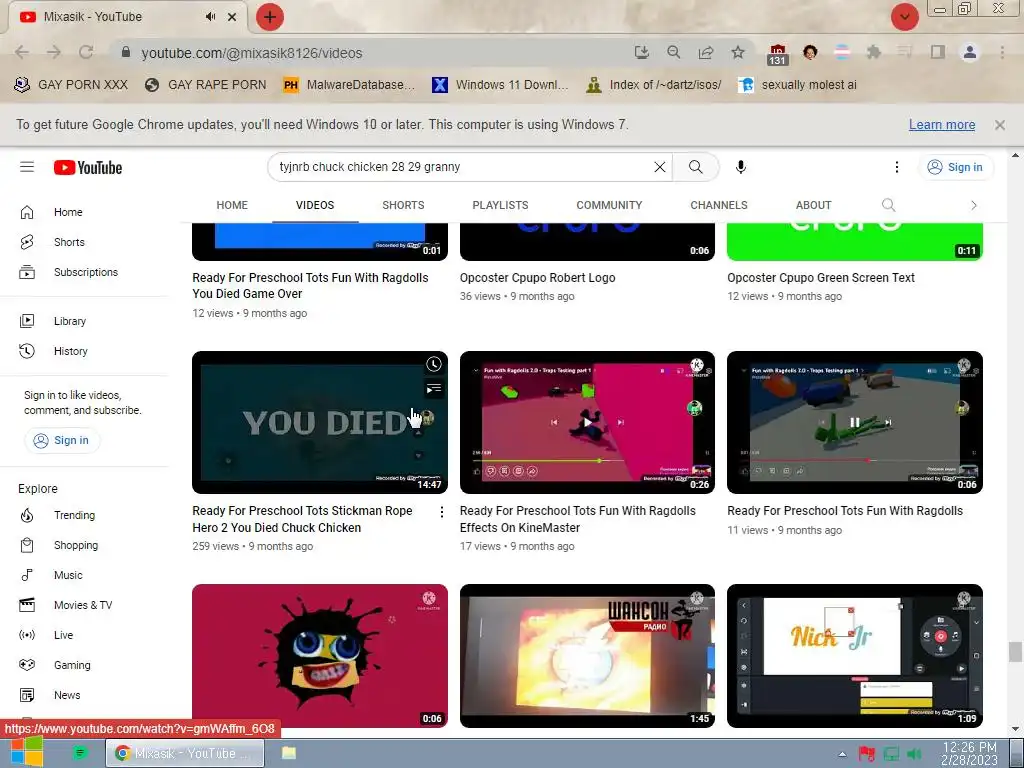Add YOU DIED video to Watch later
The image size is (1024, 768).
click(x=434, y=364)
